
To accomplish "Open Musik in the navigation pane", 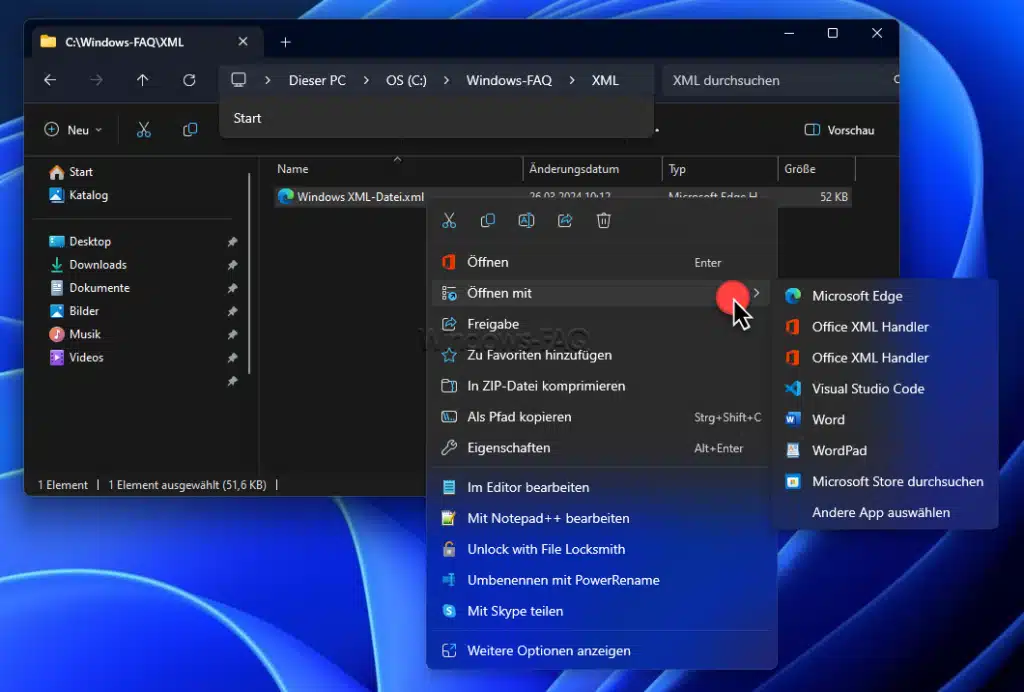I will pos(75,334).
